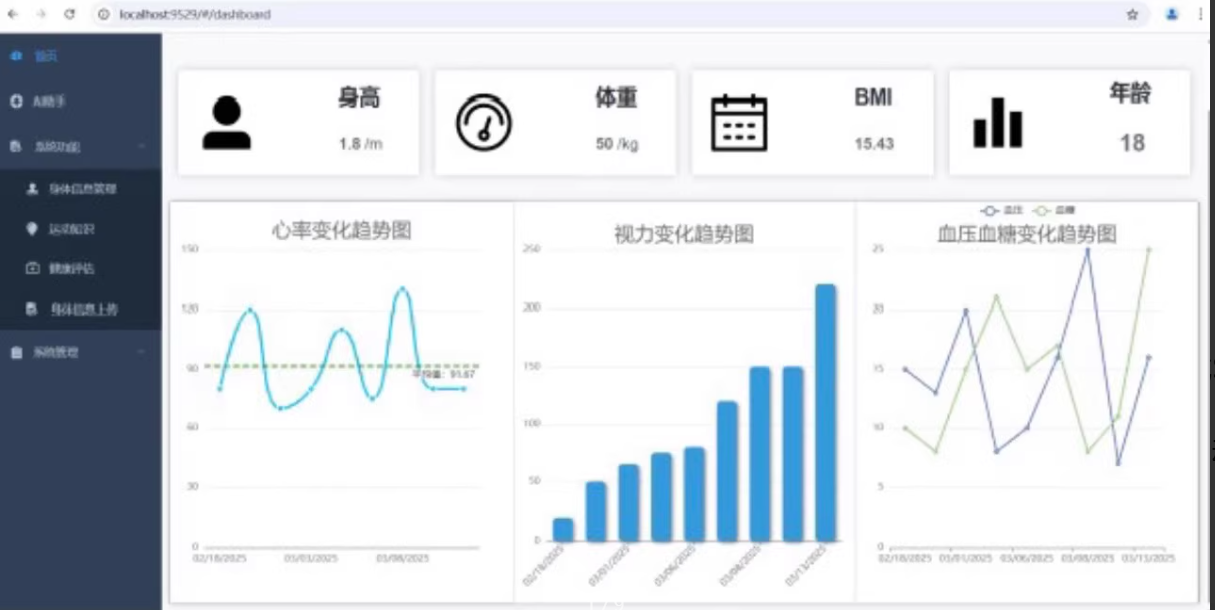
Task: Click the 心率变化趋势图 chart title
Action: [341, 231]
